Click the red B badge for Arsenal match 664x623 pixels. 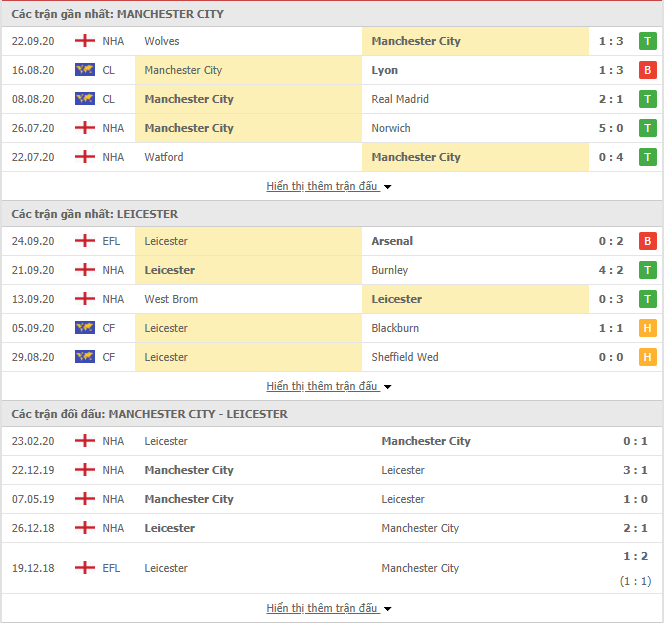647,241
